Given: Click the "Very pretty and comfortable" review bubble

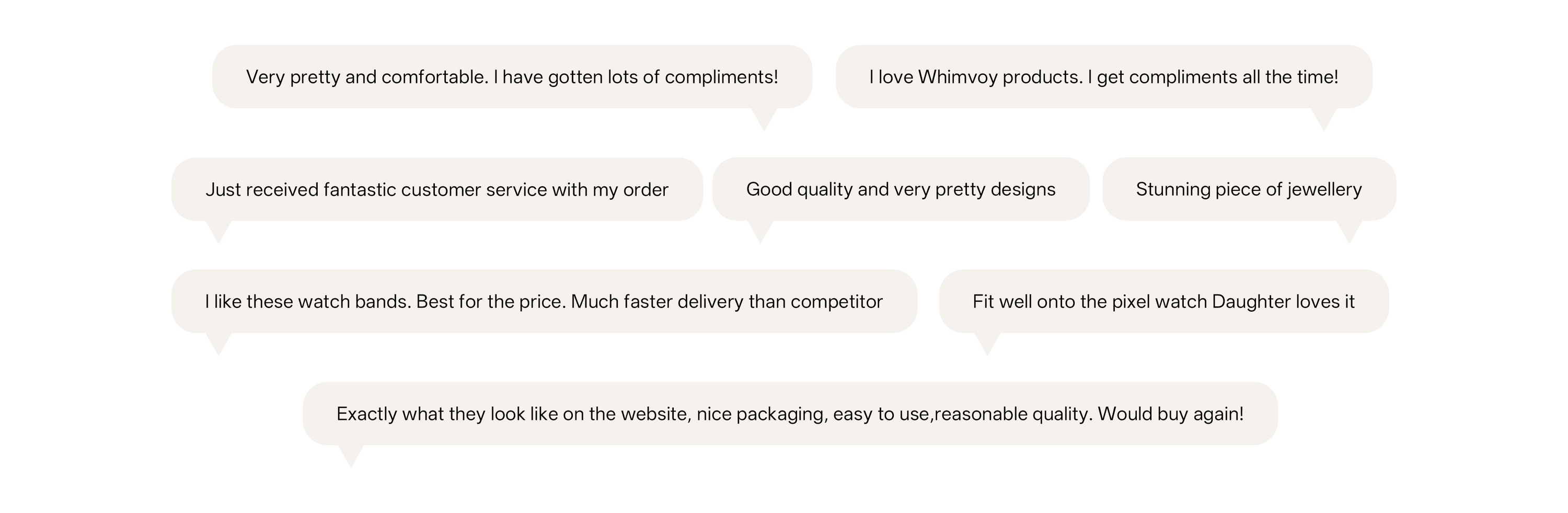Looking at the screenshot, I should click(x=512, y=77).
